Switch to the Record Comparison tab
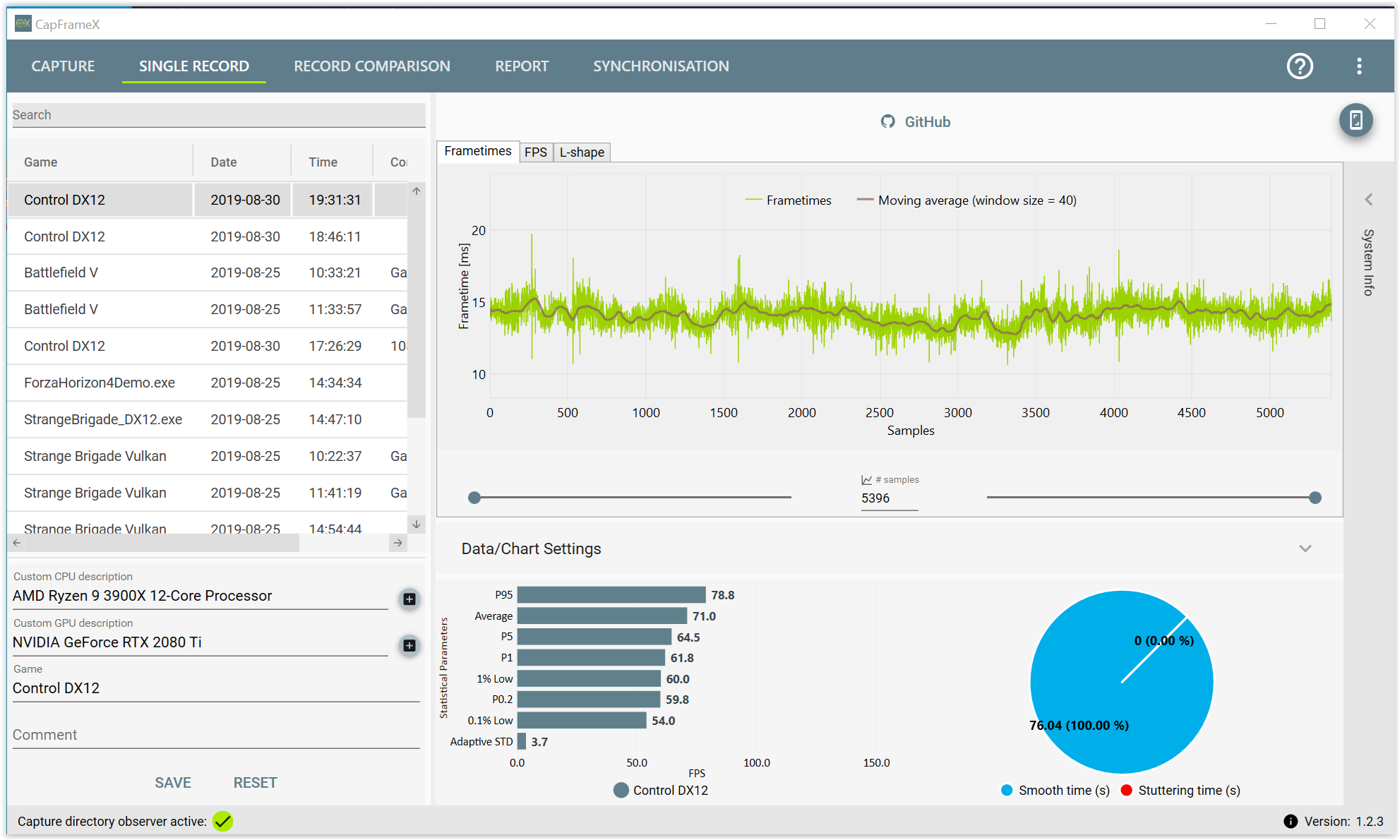Screen dimensions: 1400x840 click(x=371, y=66)
